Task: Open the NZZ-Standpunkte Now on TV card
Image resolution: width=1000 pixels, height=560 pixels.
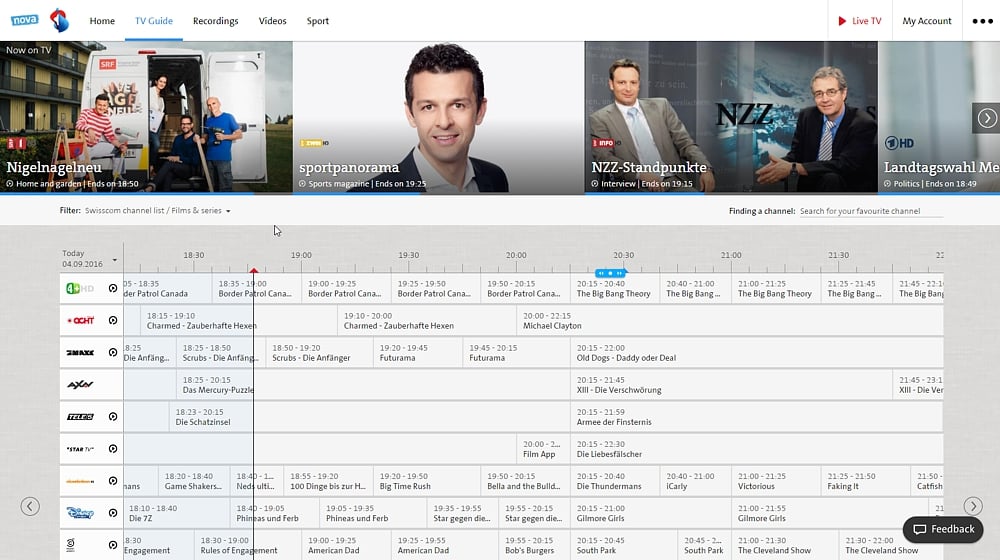Action: 731,117
